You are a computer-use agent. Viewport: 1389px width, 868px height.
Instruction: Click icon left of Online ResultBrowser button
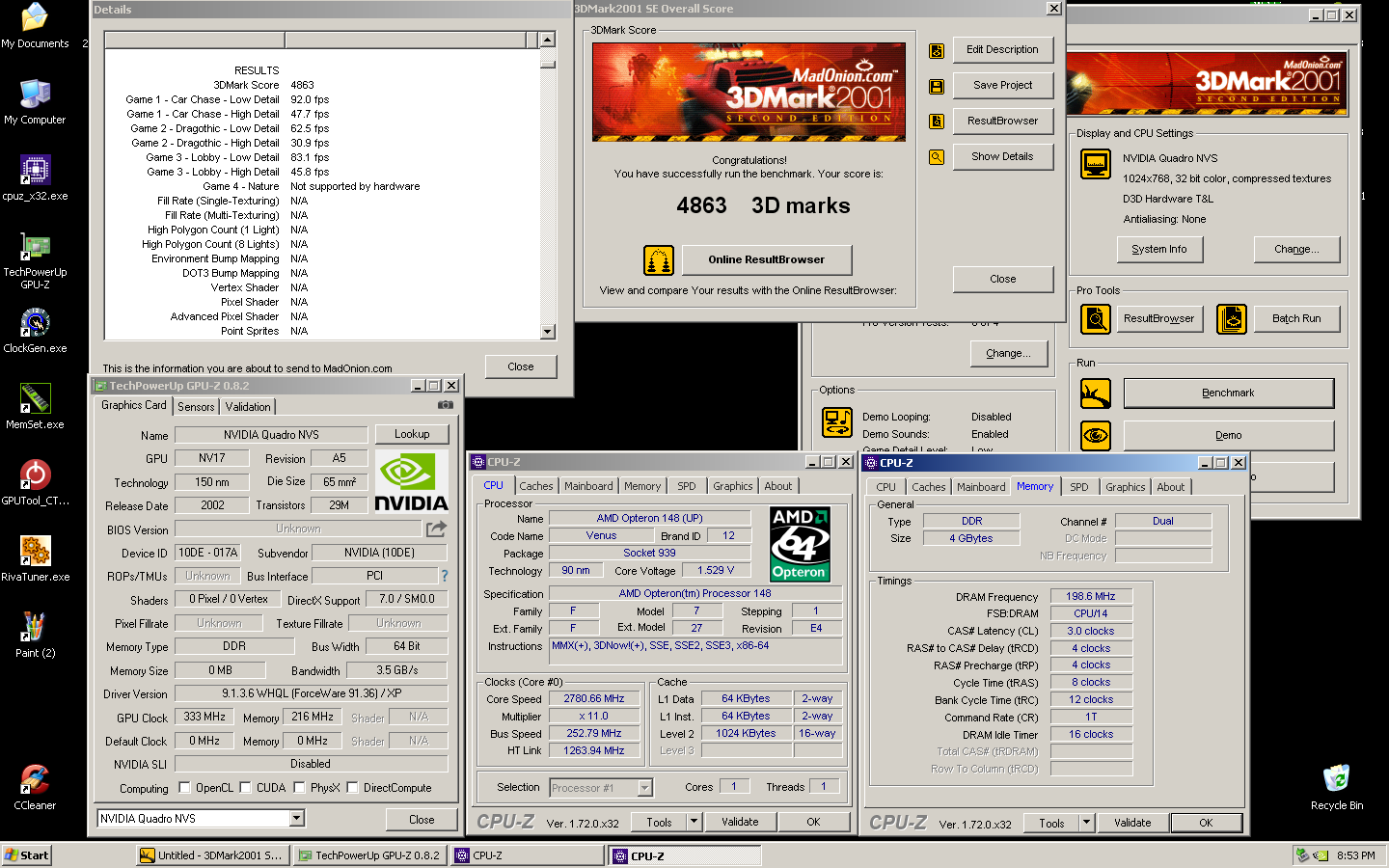point(659,260)
